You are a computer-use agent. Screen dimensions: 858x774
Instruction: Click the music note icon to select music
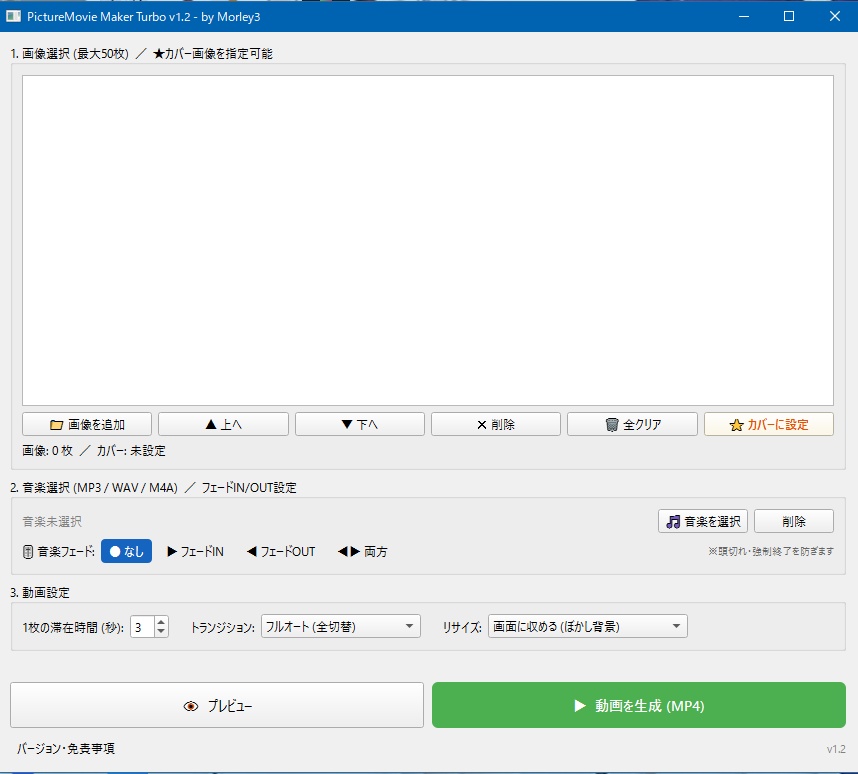[674, 520]
